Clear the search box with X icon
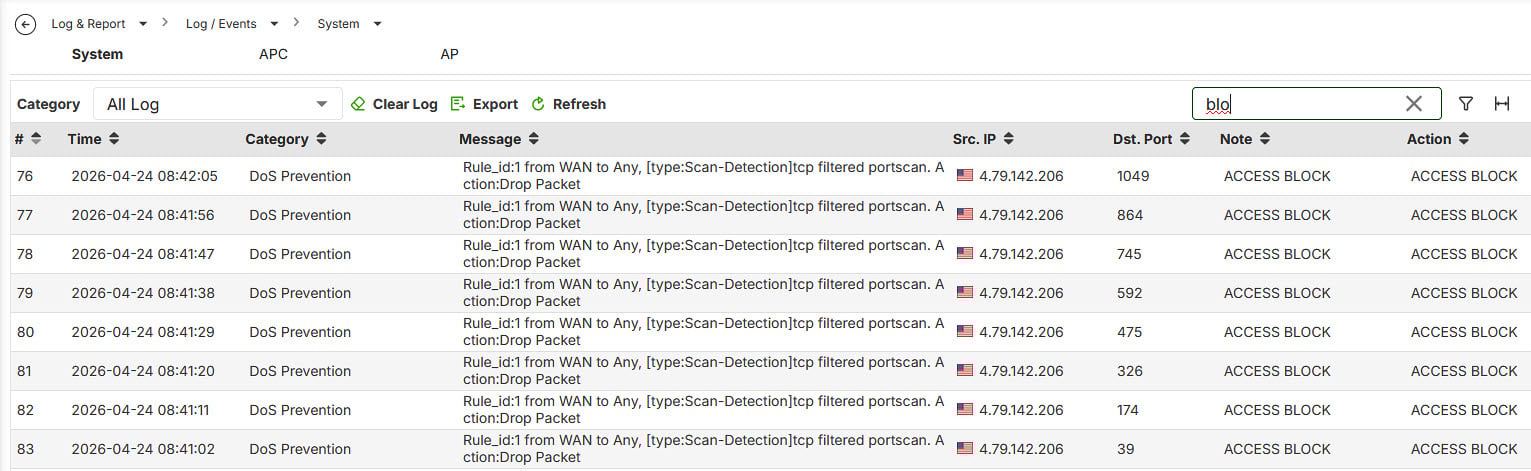Screen dimensions: 1531x471 pos(1413,104)
